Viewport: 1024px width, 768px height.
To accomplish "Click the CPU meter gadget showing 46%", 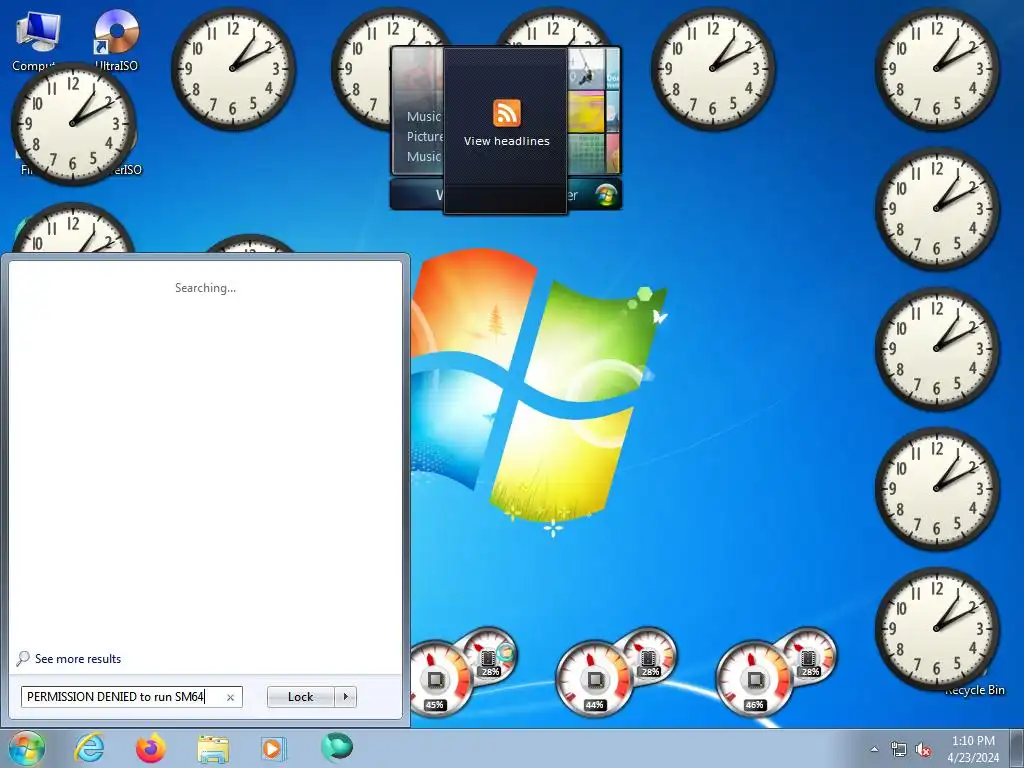I will pos(755,679).
